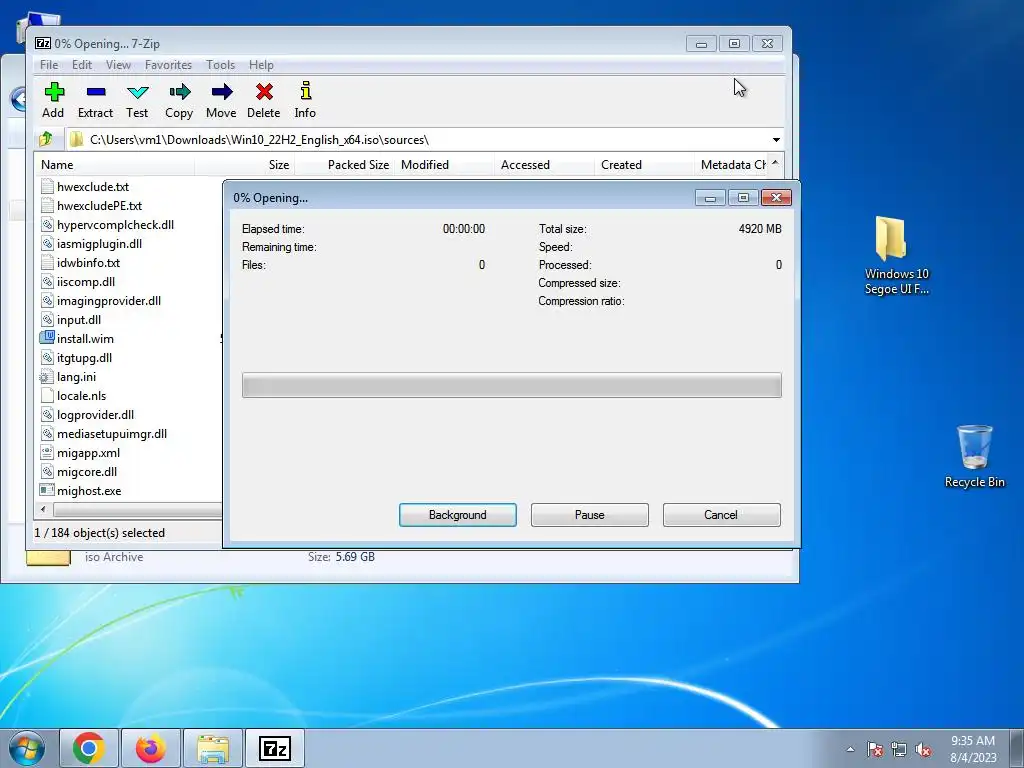Image resolution: width=1024 pixels, height=768 pixels.
Task: Click the Background button
Action: point(458,515)
